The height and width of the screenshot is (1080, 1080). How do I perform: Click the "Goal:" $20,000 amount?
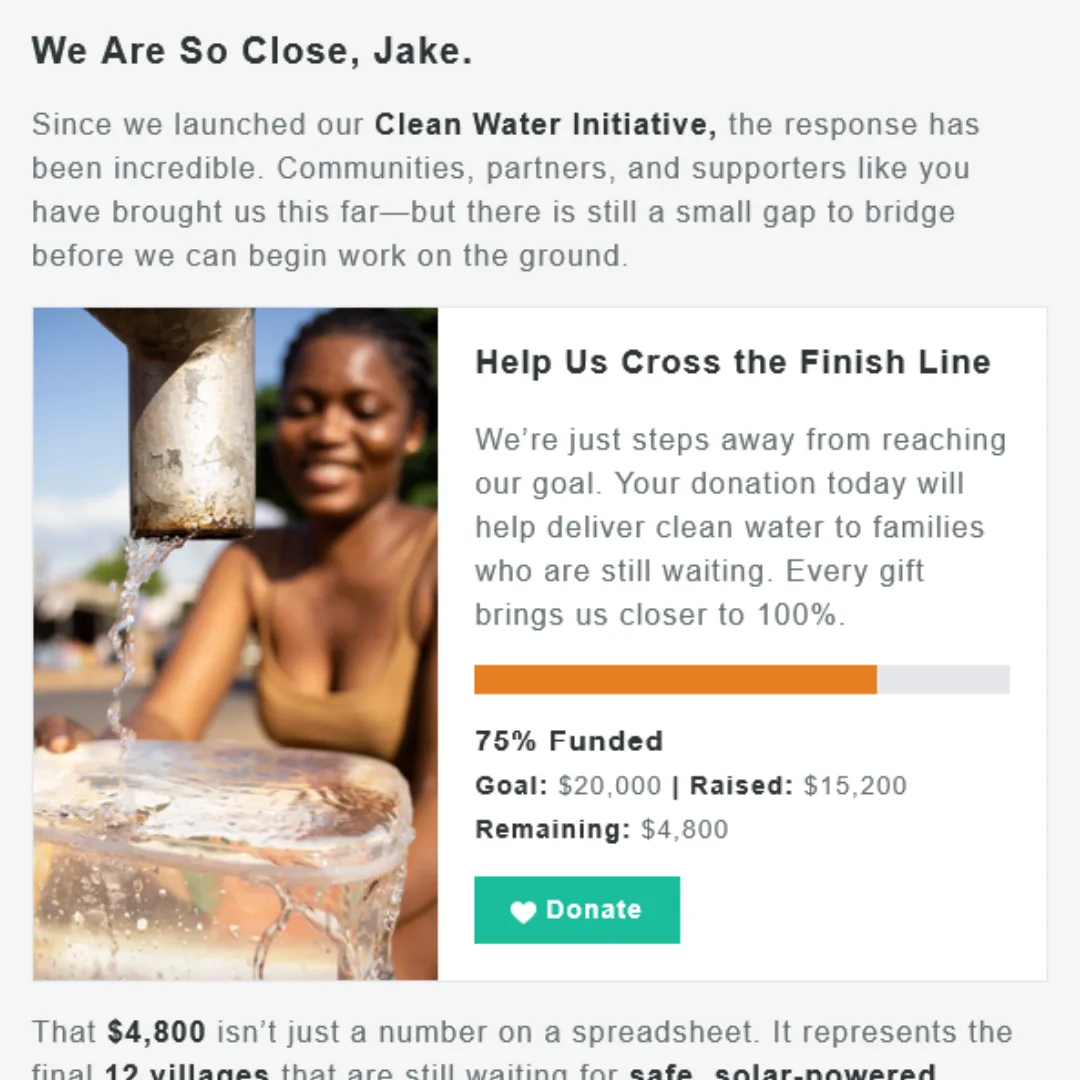[609, 786]
